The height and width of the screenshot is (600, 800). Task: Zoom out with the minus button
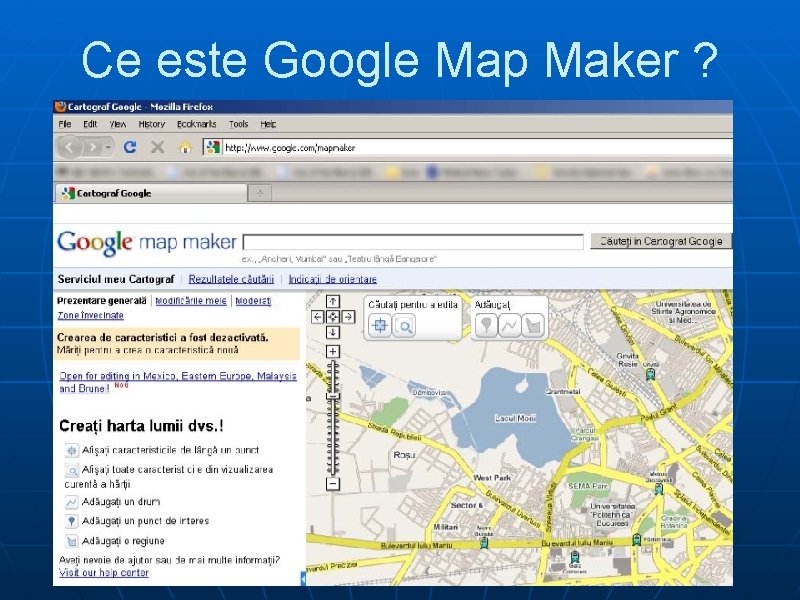pos(333,483)
